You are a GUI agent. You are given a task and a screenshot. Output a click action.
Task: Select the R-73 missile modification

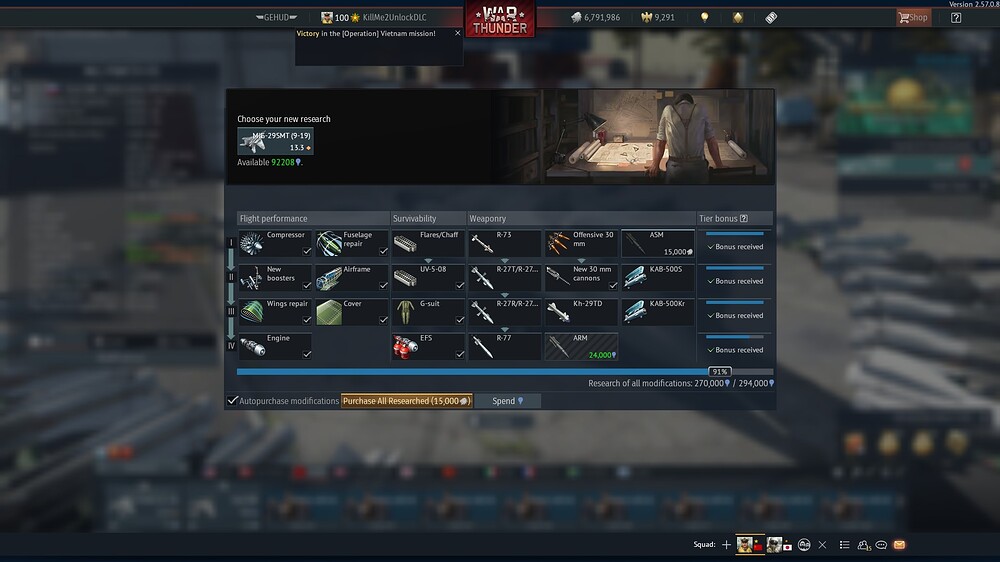(x=504, y=244)
